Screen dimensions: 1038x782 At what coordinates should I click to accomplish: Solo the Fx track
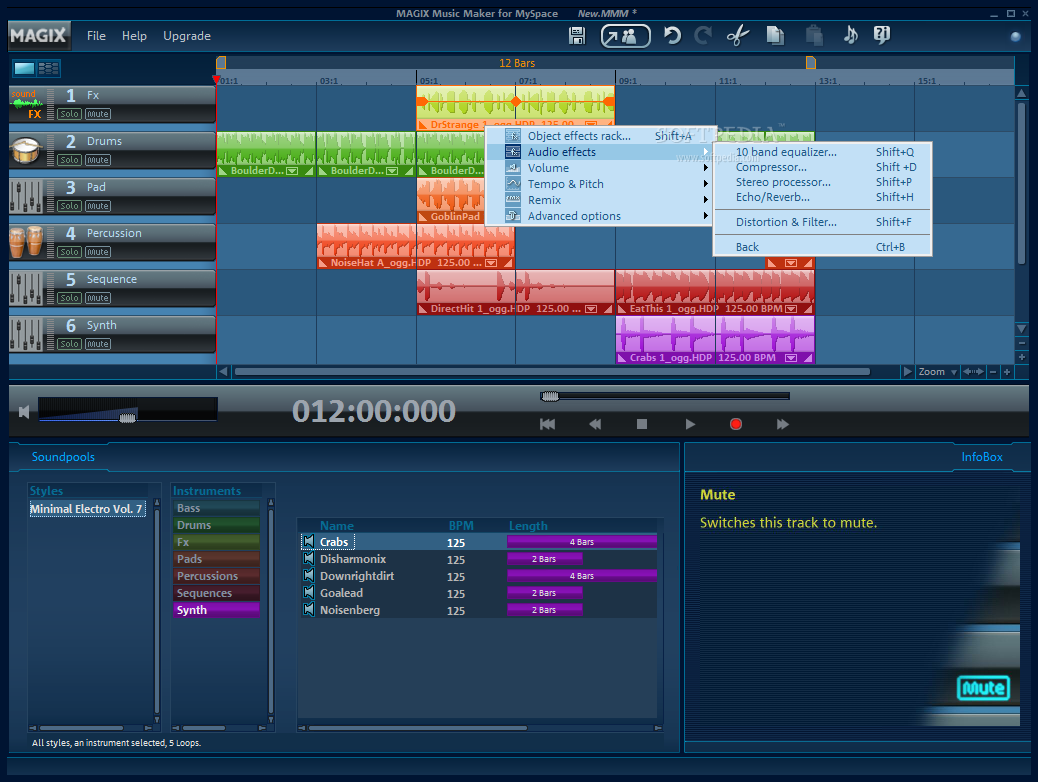tap(69, 114)
